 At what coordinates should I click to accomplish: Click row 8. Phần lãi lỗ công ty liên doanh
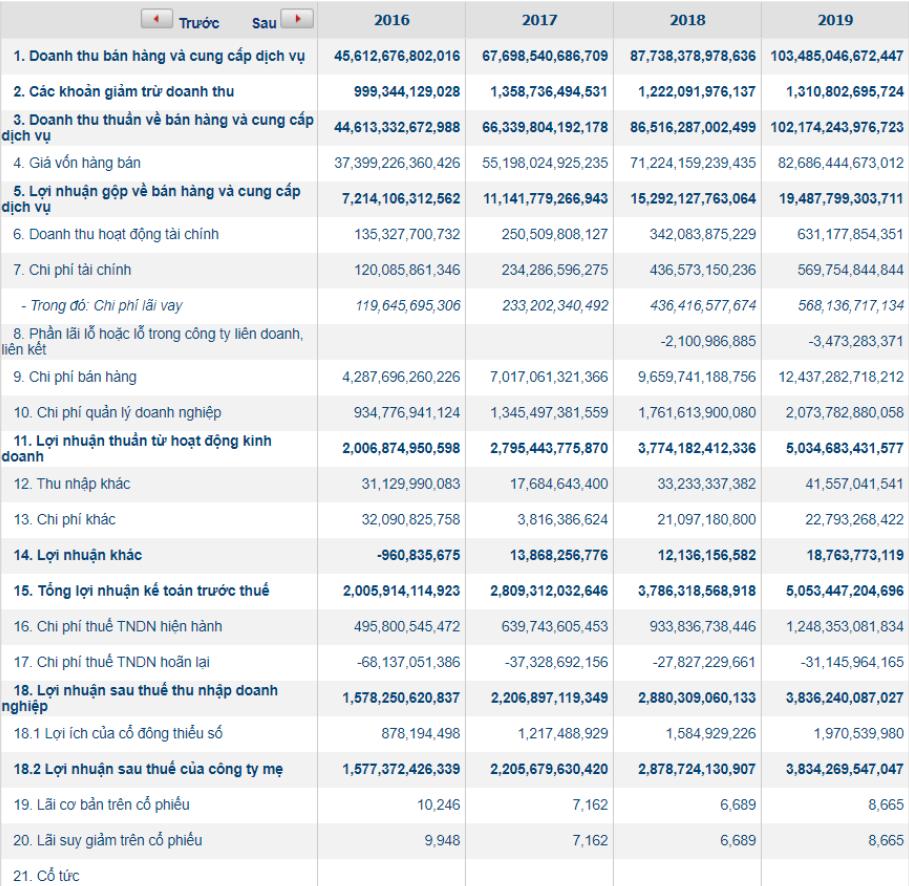[454, 342]
